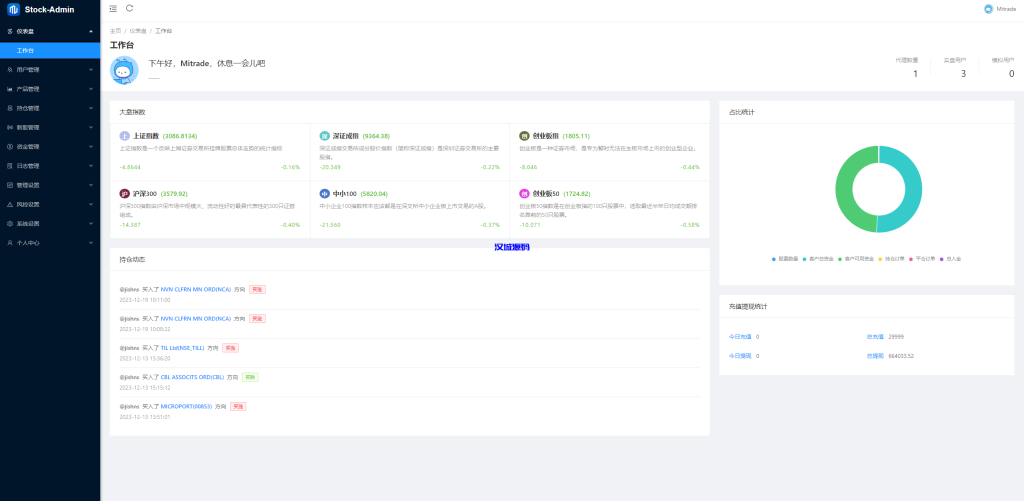This screenshot has width=1024, height=501.
Task: Open the 个人中心 sidebar menu
Action: (29, 242)
